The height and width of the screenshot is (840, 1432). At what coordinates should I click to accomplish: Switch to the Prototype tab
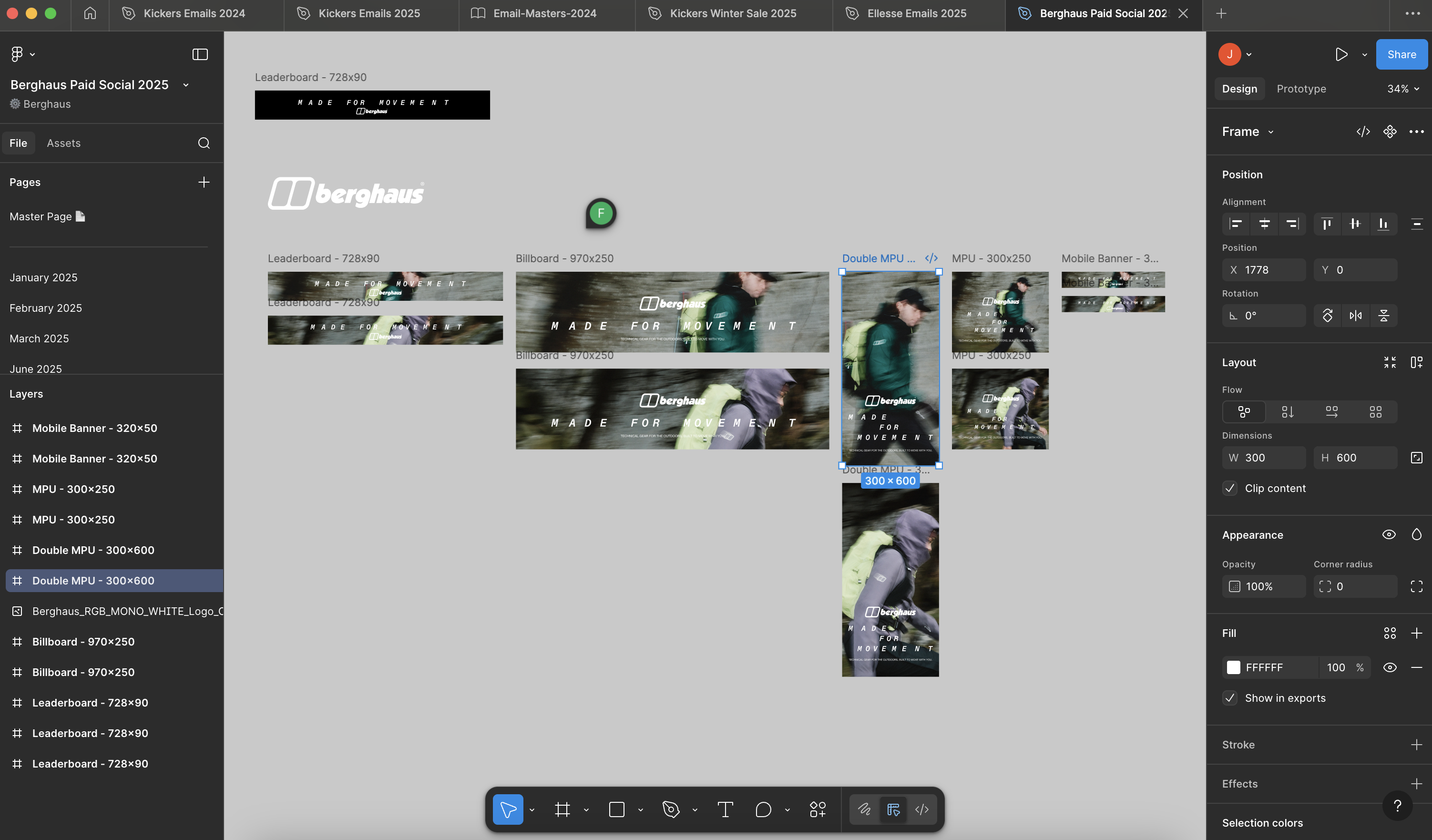pyautogui.click(x=1301, y=89)
